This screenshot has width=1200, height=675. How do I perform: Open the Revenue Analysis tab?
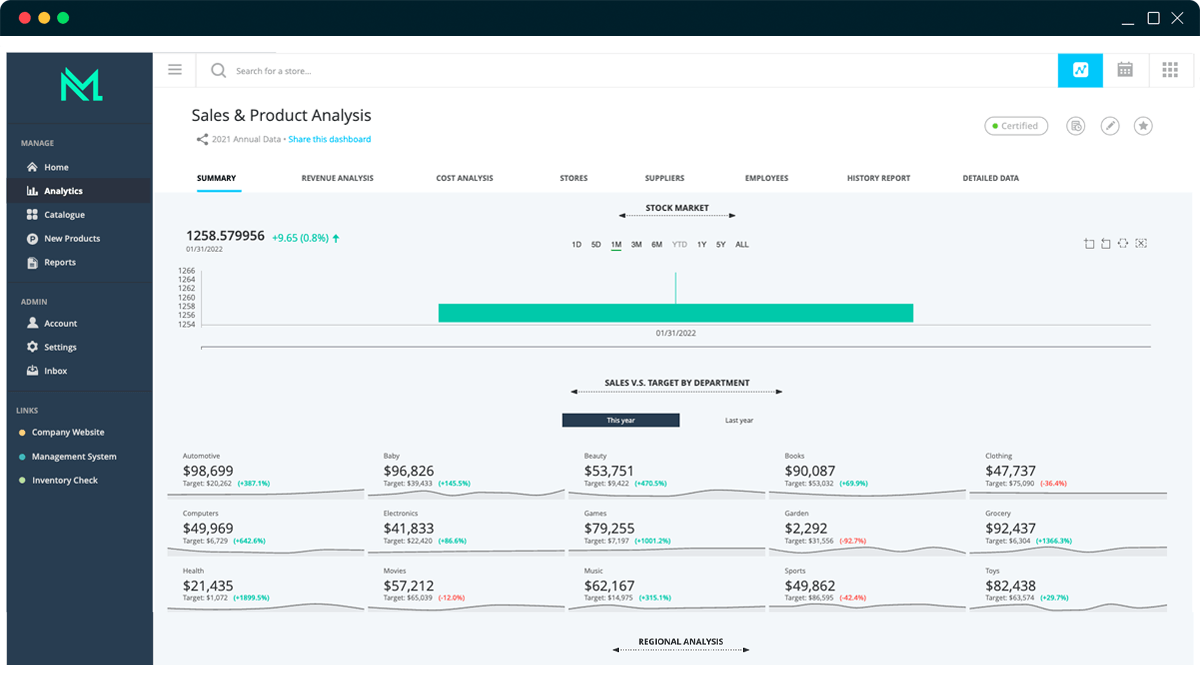point(337,178)
